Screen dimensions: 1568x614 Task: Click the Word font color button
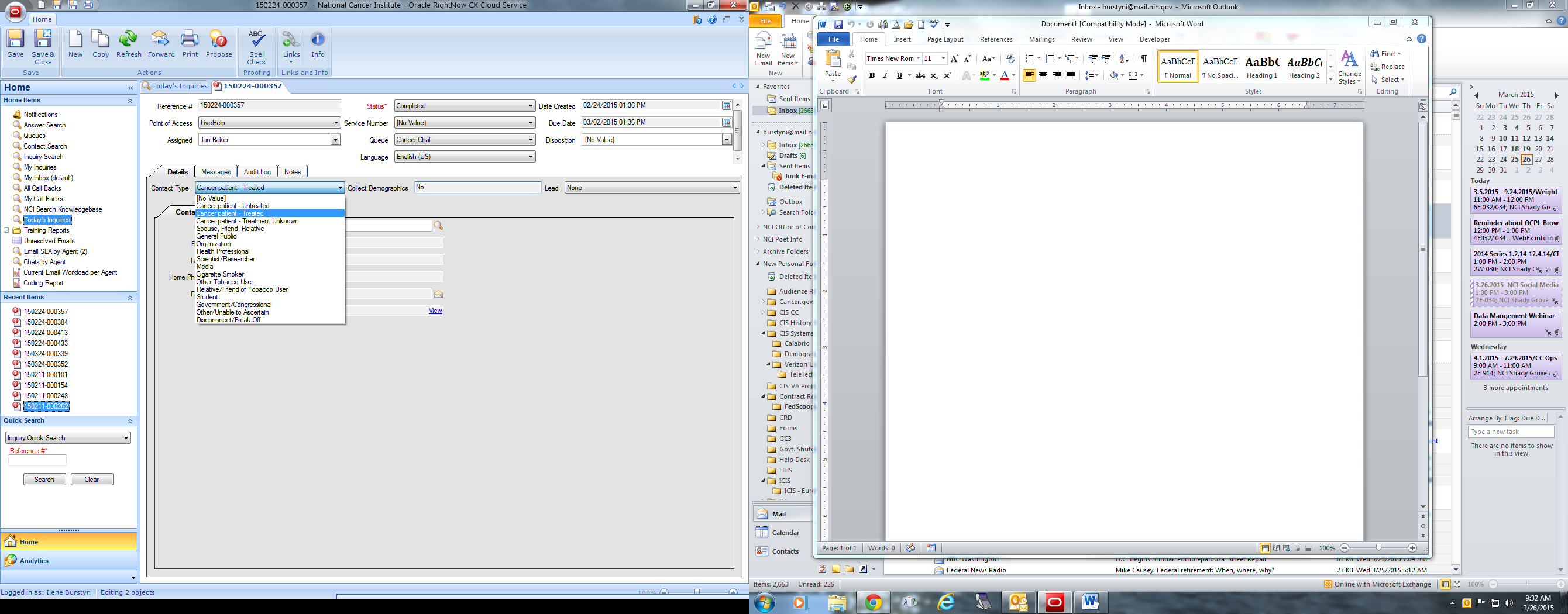[1005, 75]
